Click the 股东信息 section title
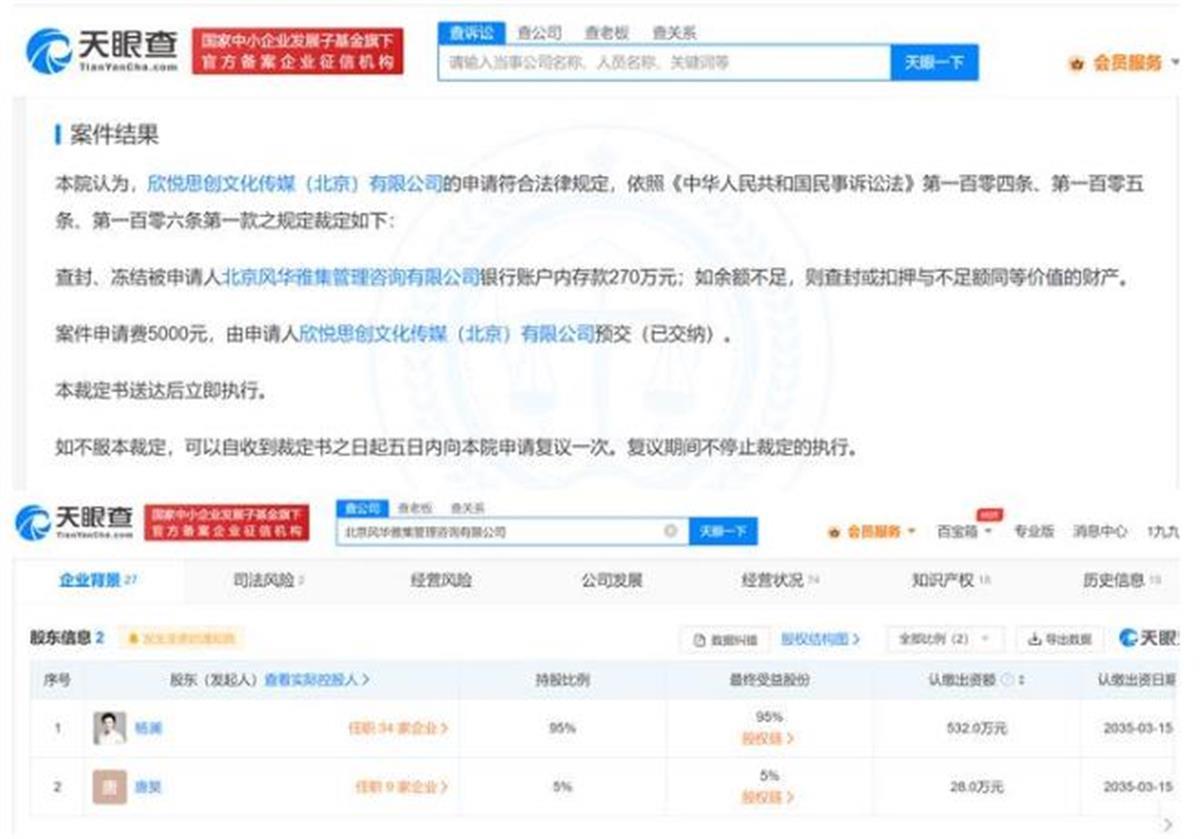This screenshot has height=839, width=1200. [61, 637]
